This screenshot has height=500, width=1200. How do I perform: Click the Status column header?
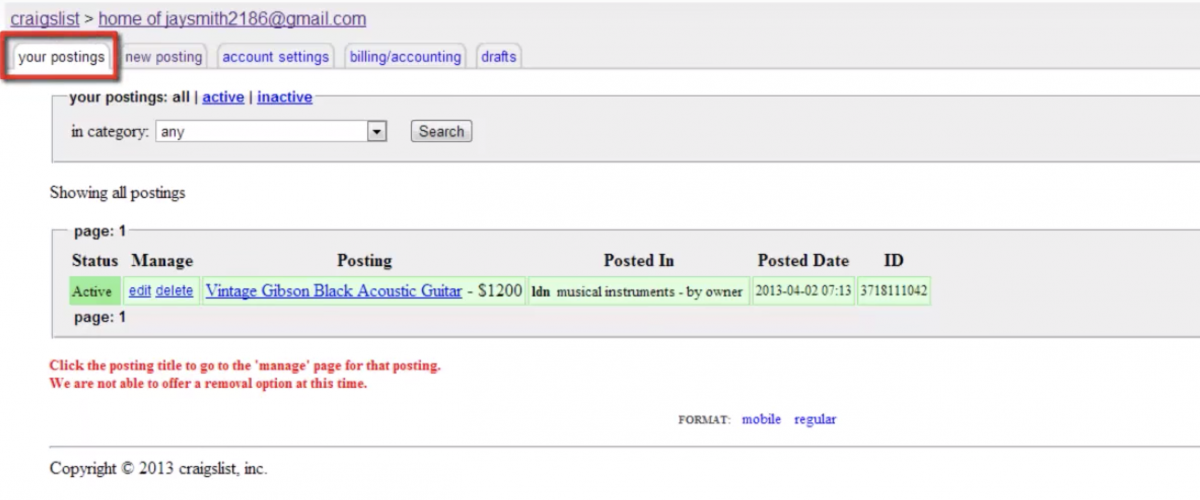pyautogui.click(x=95, y=260)
